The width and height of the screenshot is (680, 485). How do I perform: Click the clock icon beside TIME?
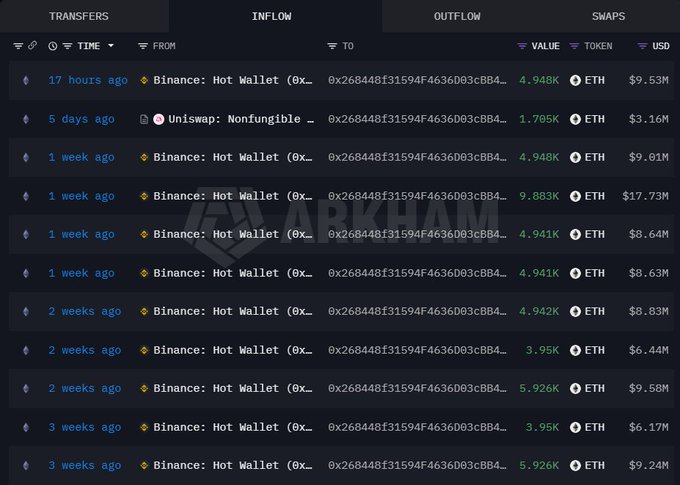(52, 46)
